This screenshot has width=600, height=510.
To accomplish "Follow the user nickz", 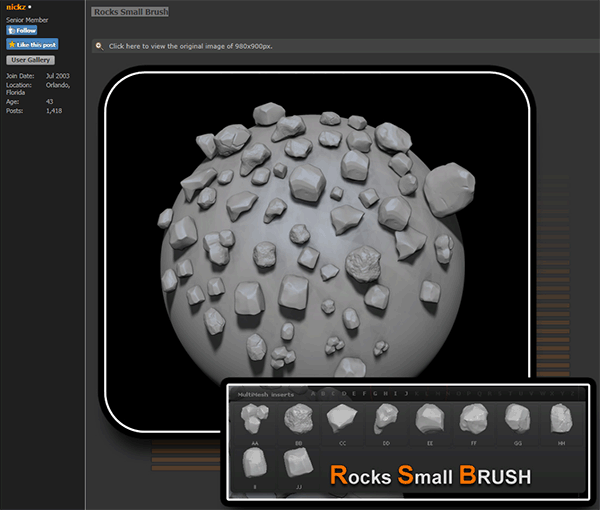I will 22,31.
